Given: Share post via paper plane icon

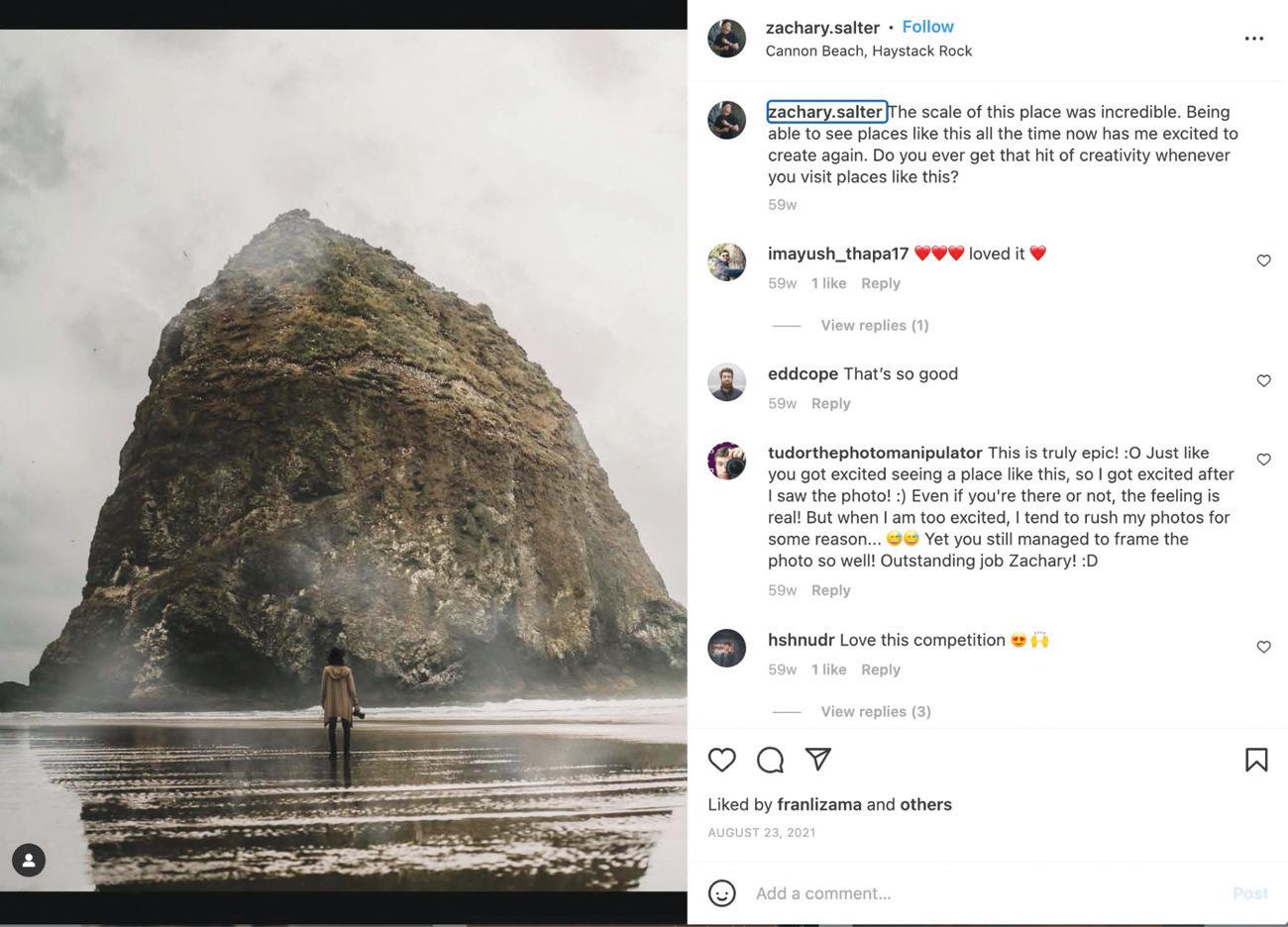Looking at the screenshot, I should (x=818, y=759).
